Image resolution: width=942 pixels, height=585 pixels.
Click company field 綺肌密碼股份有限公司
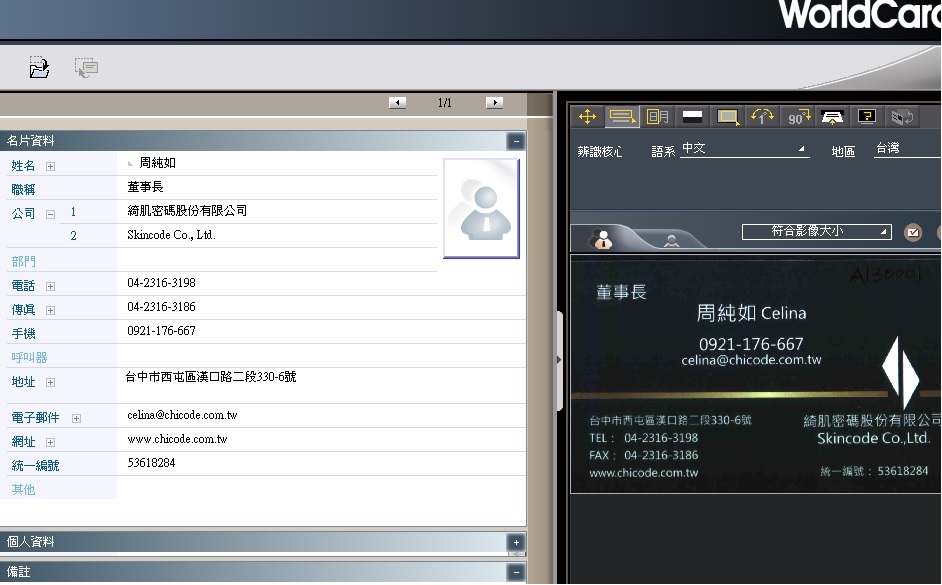click(x=277, y=211)
